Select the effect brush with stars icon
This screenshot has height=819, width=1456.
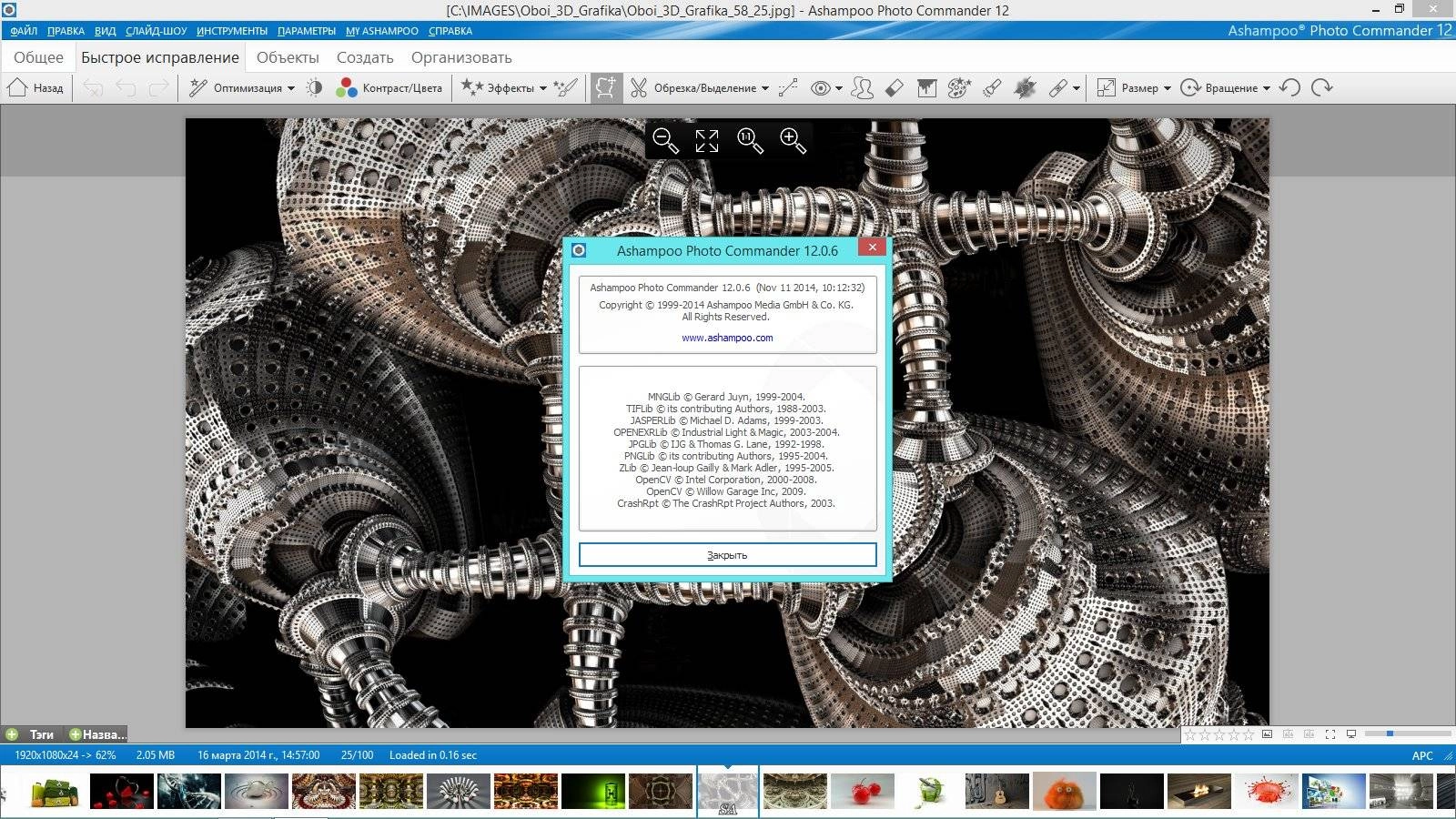566,88
